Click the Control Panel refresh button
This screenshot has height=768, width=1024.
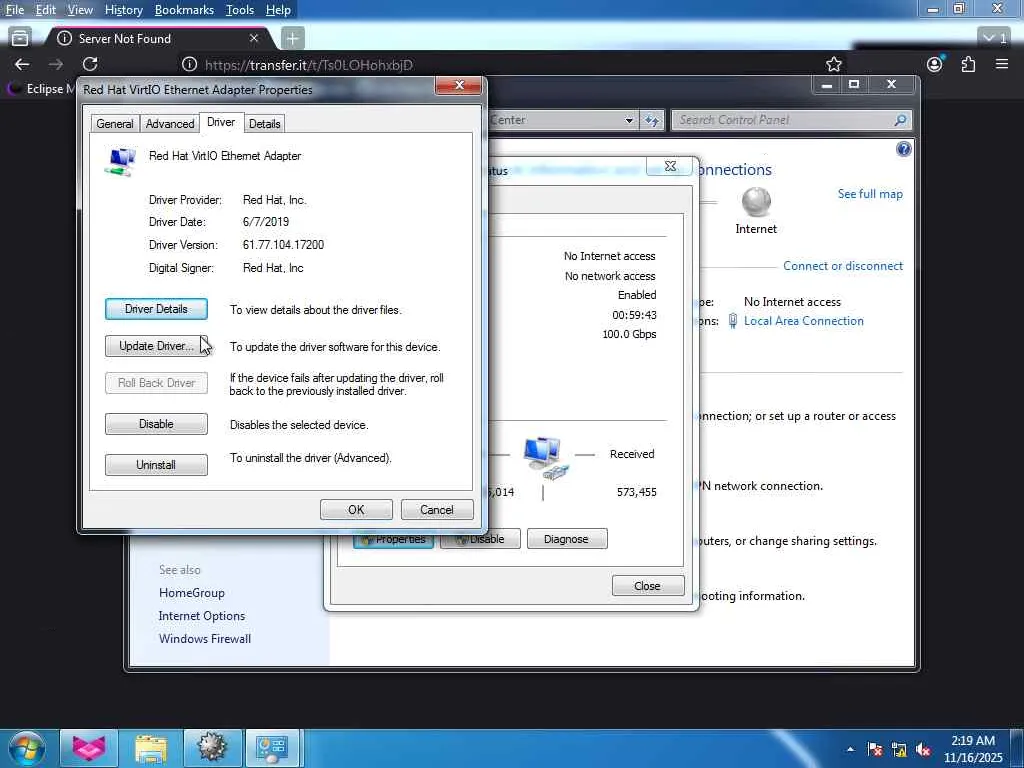click(x=652, y=120)
